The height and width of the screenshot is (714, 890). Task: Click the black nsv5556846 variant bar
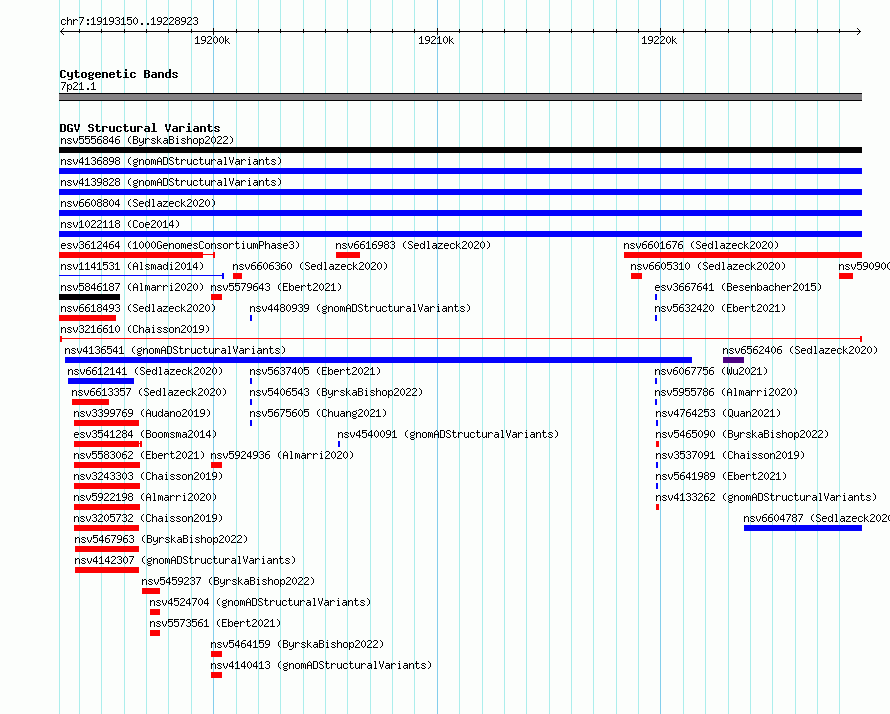(460, 150)
